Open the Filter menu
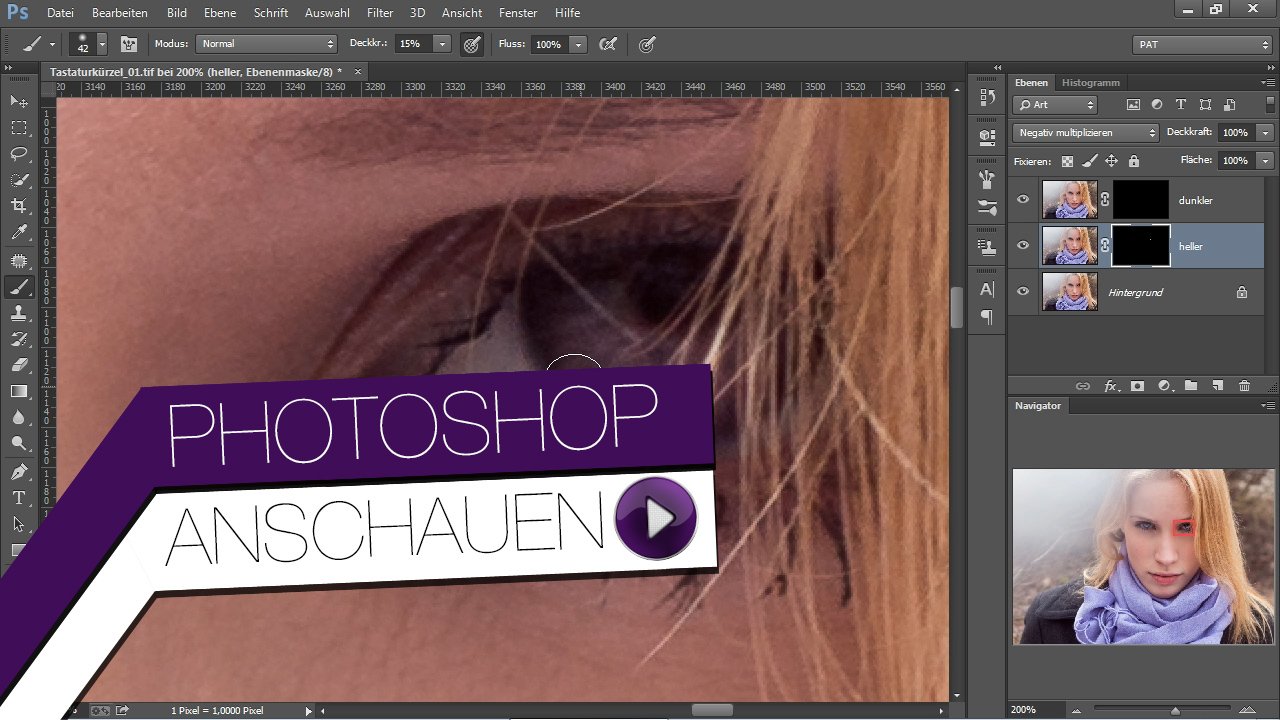The width and height of the screenshot is (1280, 720). point(380,13)
